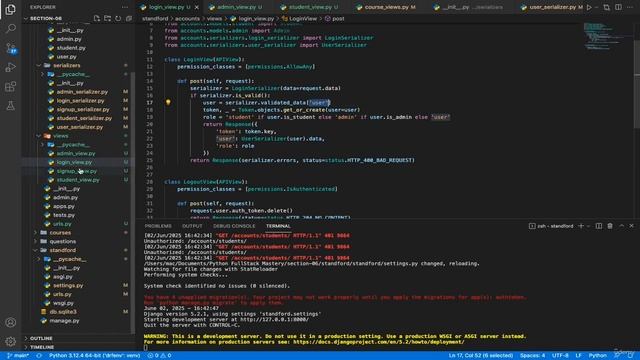640x360 pixels.
Task: Open the Source Control view
Action: point(11,48)
